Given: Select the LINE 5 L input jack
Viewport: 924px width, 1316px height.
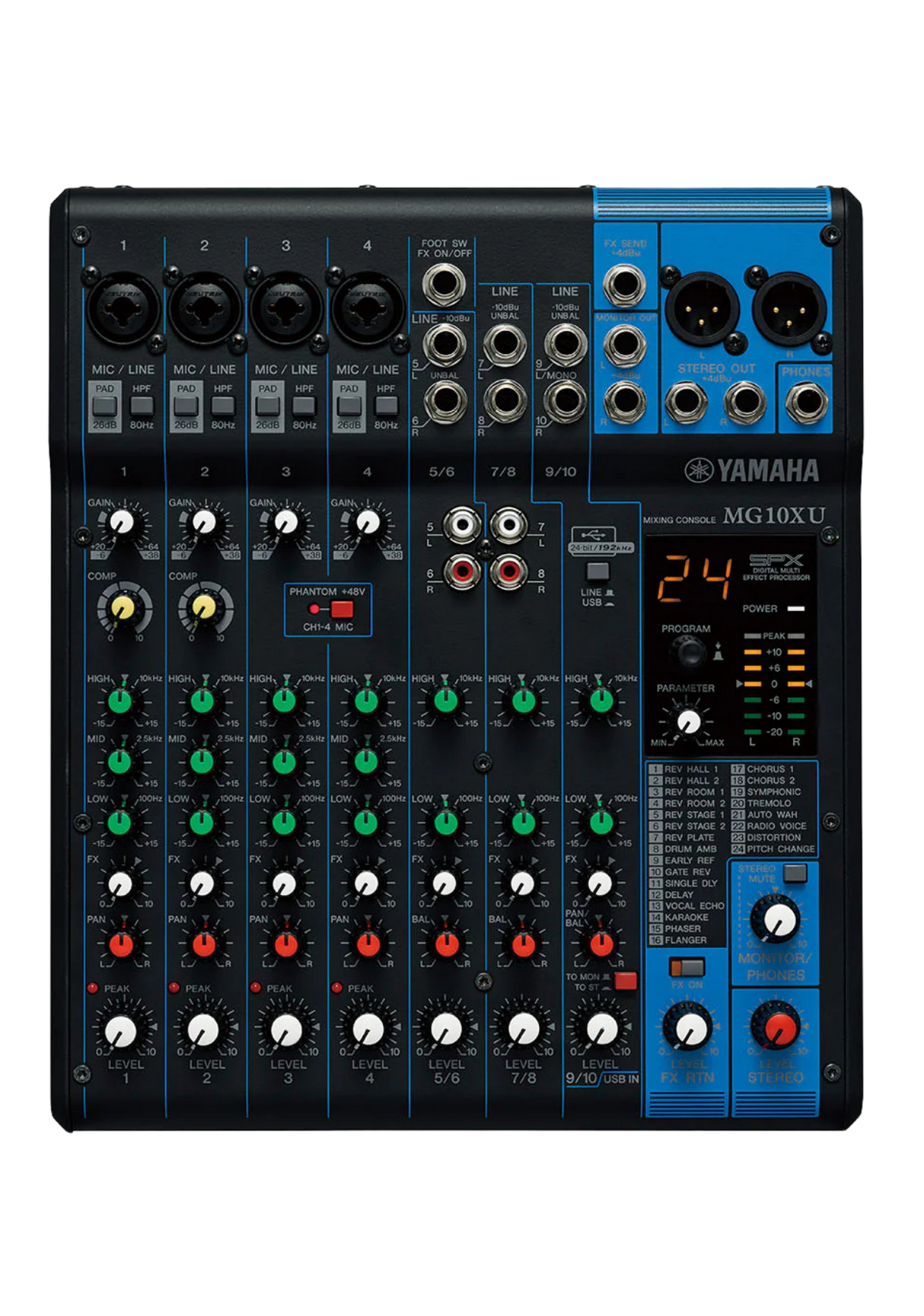Looking at the screenshot, I should click(446, 345).
